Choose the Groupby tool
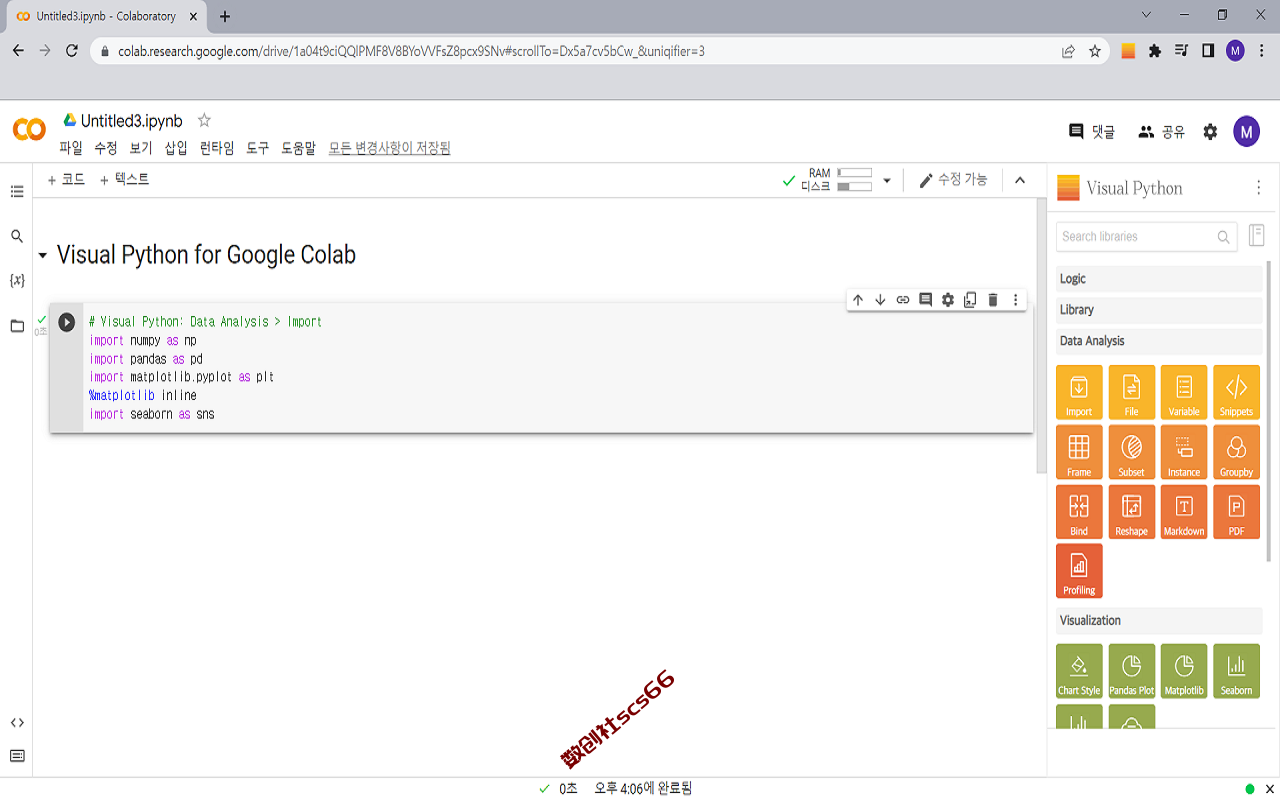 coord(1236,452)
